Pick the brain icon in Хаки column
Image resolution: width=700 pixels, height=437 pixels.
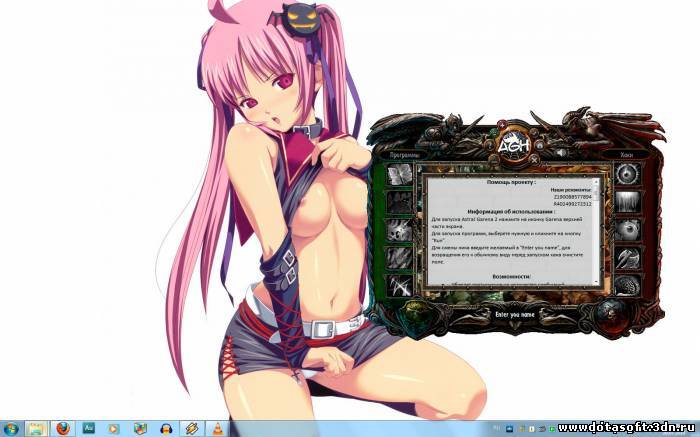(x=628, y=286)
